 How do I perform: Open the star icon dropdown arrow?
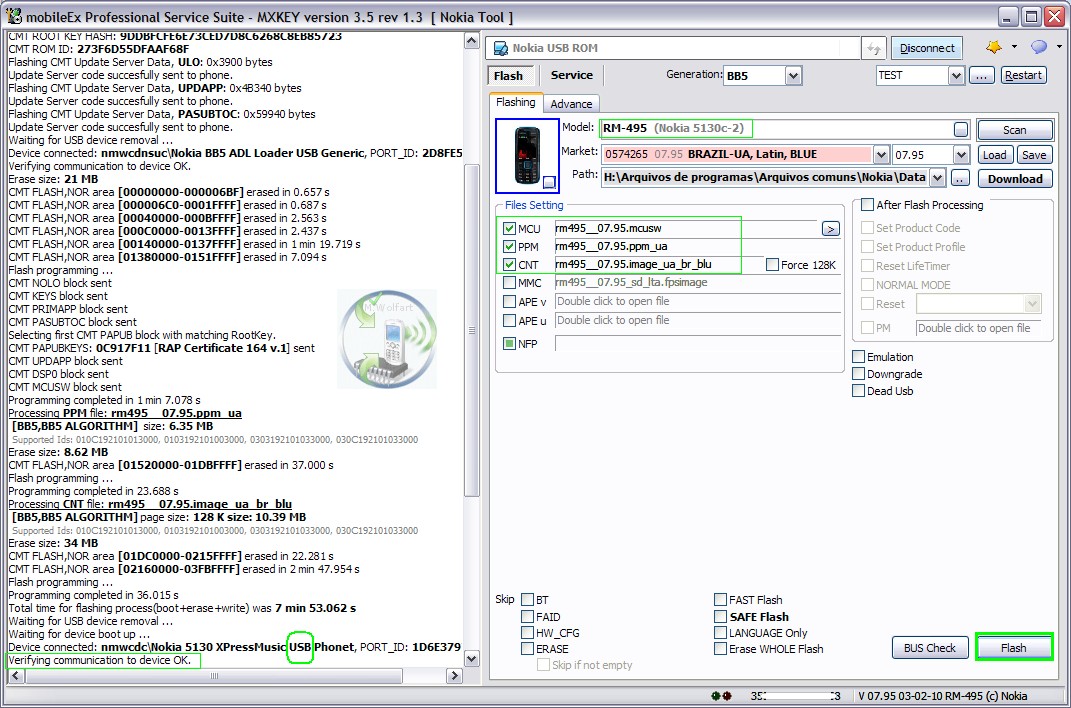[1014, 46]
